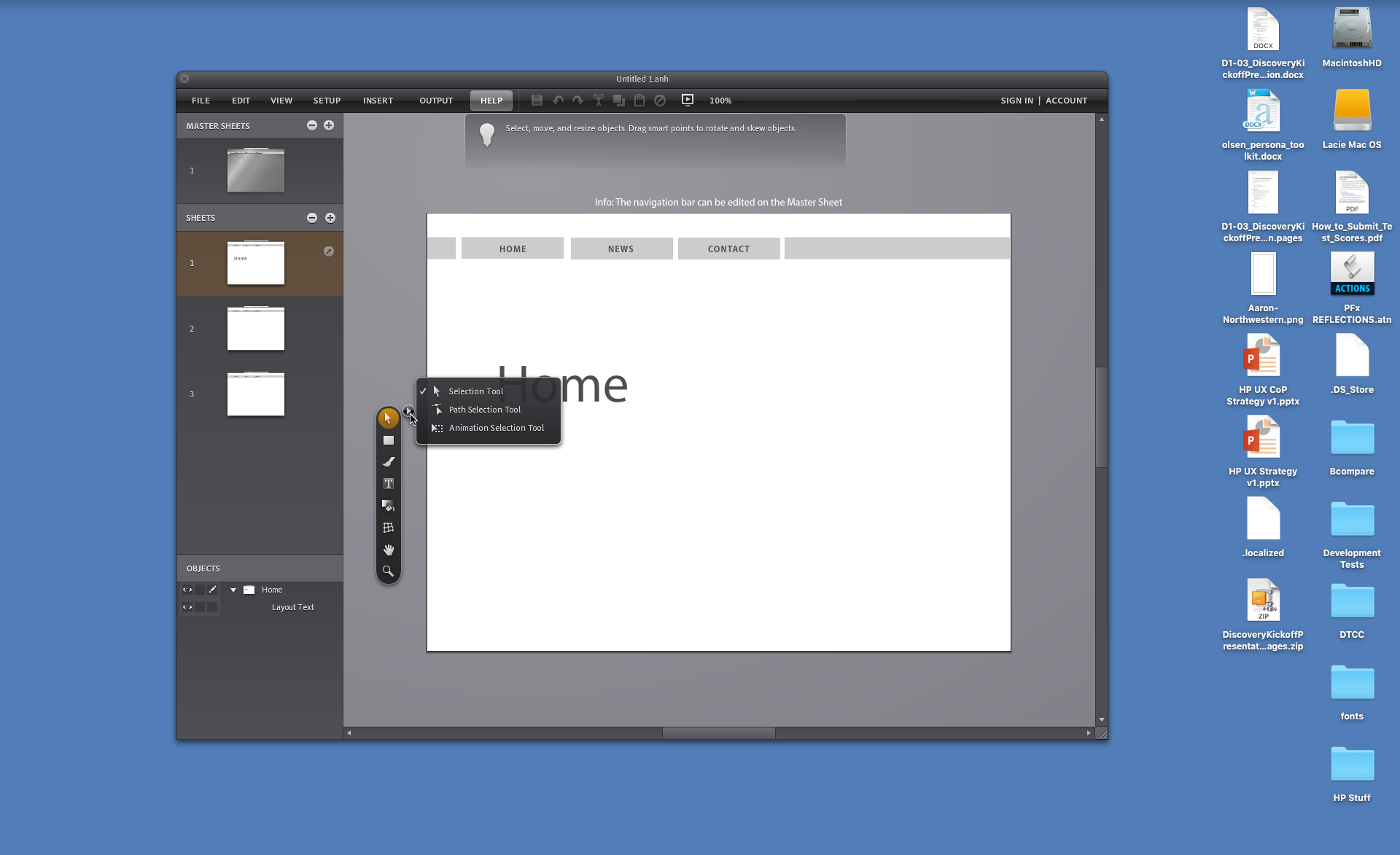
Task: Select sheet 2 thumbnail
Action: pyautogui.click(x=255, y=329)
